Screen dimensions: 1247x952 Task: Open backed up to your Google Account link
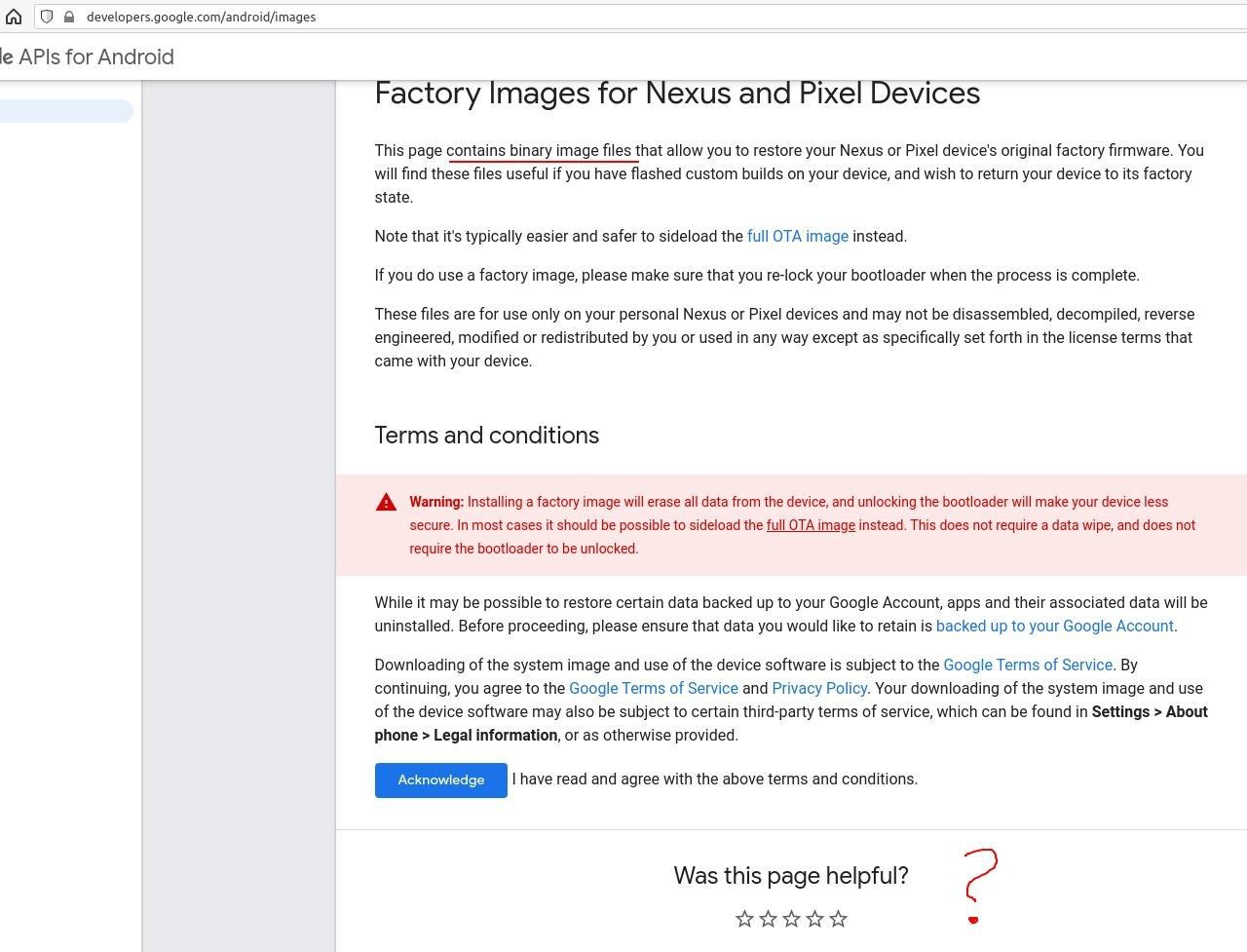pos(1054,626)
